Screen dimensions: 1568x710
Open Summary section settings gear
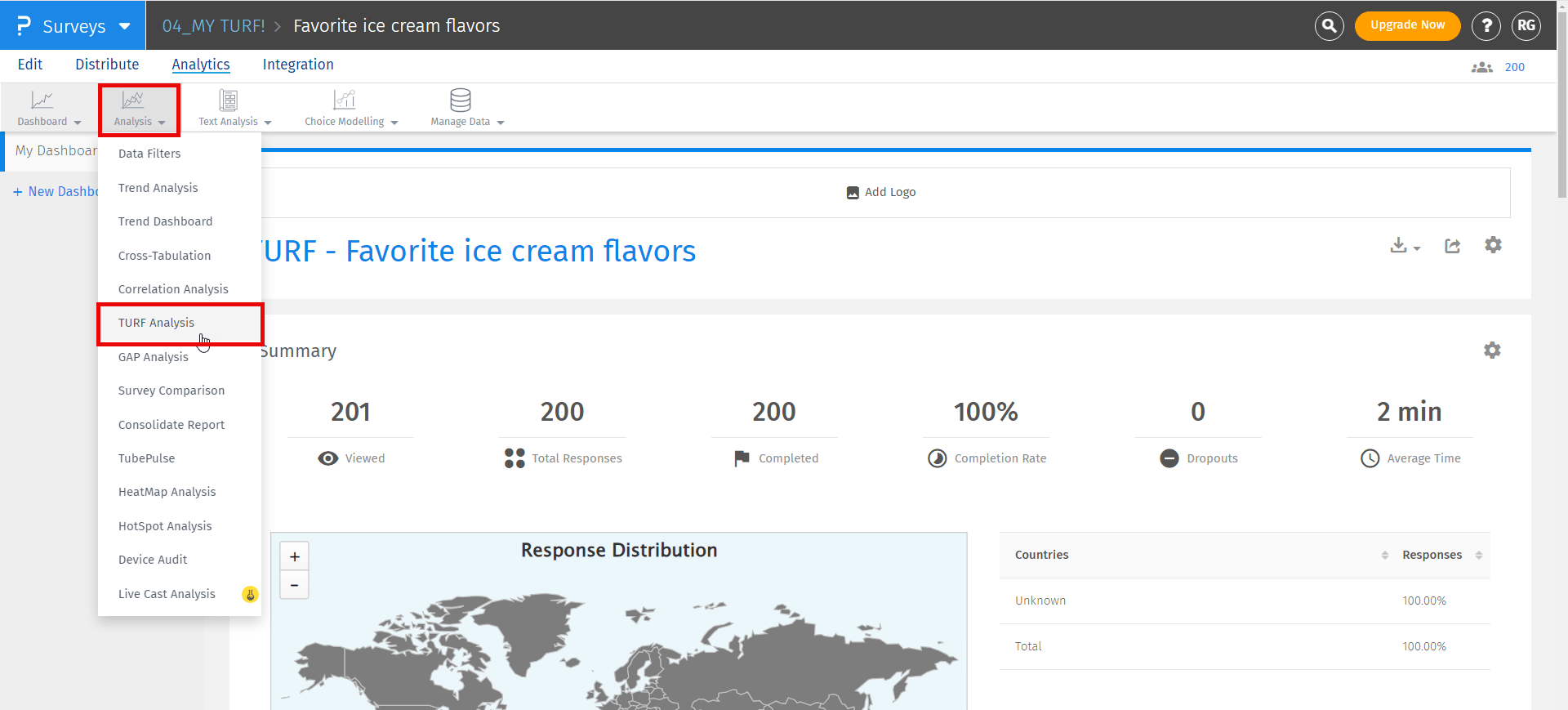(x=1492, y=351)
